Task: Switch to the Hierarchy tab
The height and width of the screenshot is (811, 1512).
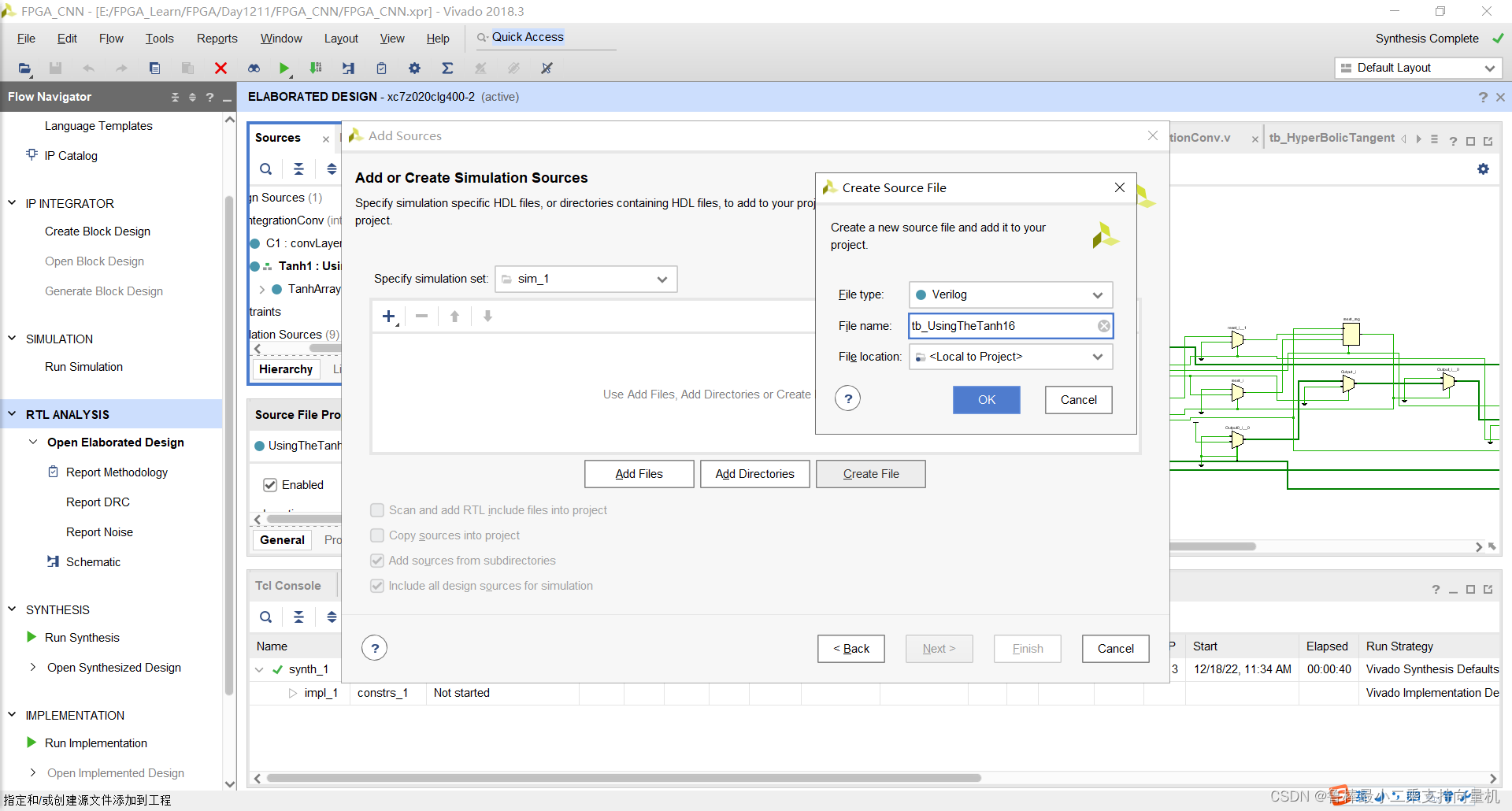Action: pyautogui.click(x=286, y=369)
